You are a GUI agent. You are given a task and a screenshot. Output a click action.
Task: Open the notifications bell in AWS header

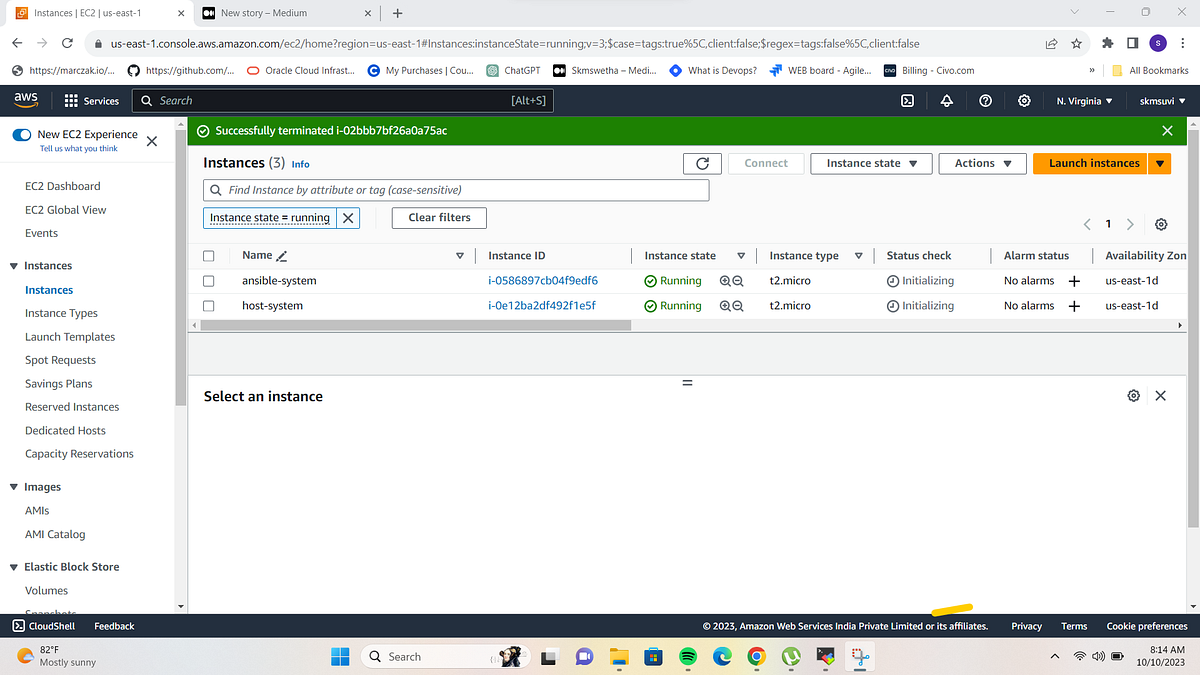(946, 100)
